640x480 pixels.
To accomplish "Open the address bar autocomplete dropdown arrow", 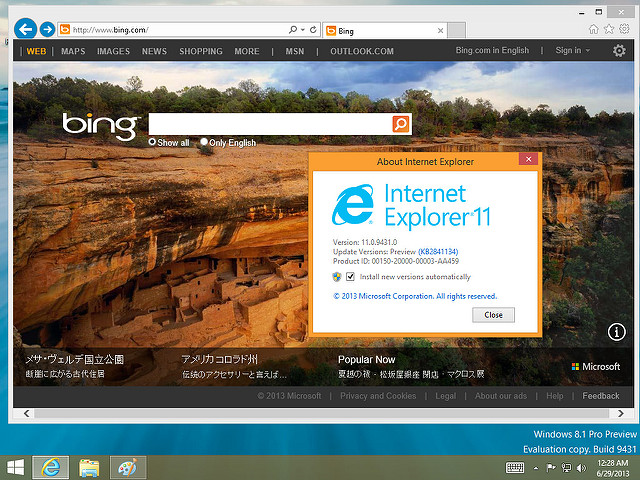I will point(303,30).
